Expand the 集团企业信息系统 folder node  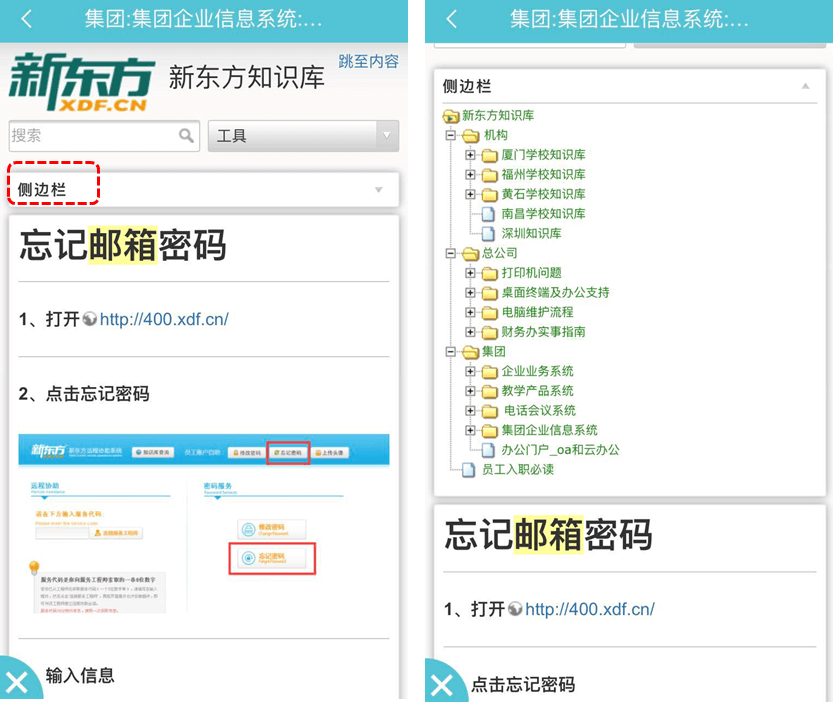pyautogui.click(x=470, y=430)
